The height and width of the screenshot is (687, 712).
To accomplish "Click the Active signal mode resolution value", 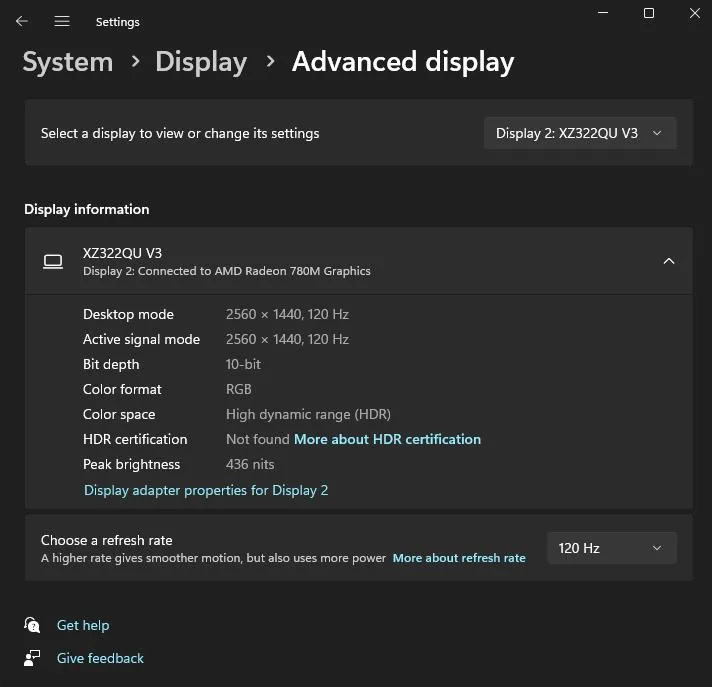I will point(287,339).
